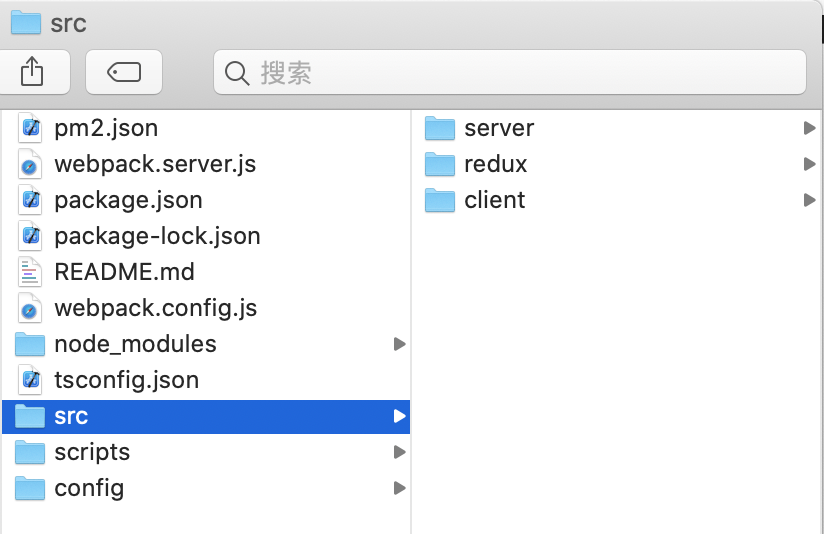Screen dimensions: 824x534
Task: Select the README.md document icon
Action: point(30,272)
